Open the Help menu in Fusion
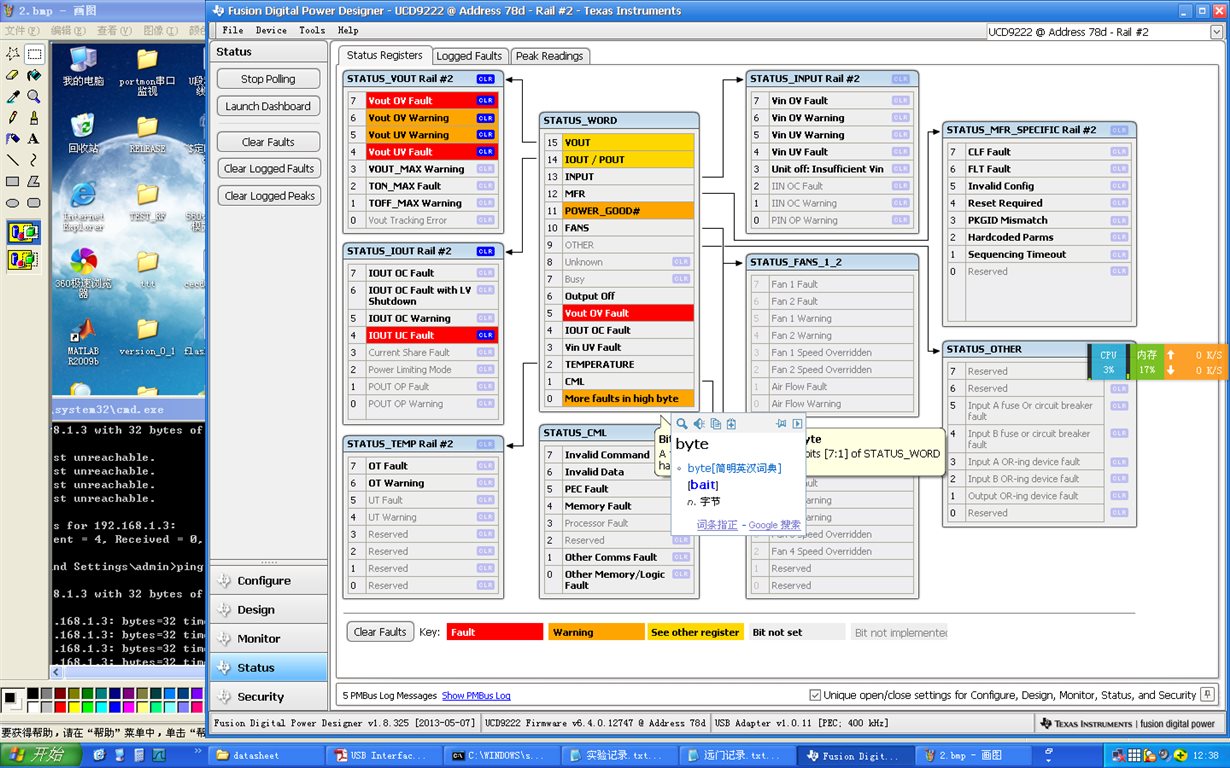The height and width of the screenshot is (768, 1230). point(348,30)
